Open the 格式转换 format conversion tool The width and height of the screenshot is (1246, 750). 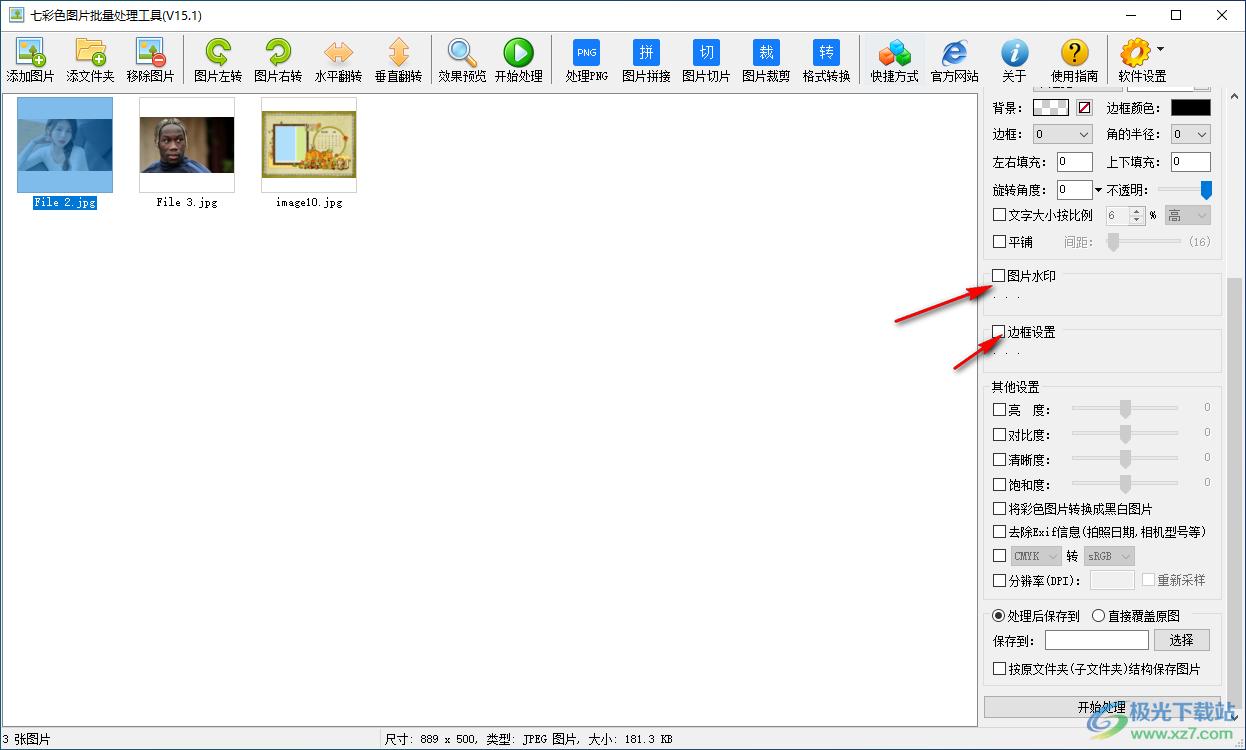click(826, 54)
